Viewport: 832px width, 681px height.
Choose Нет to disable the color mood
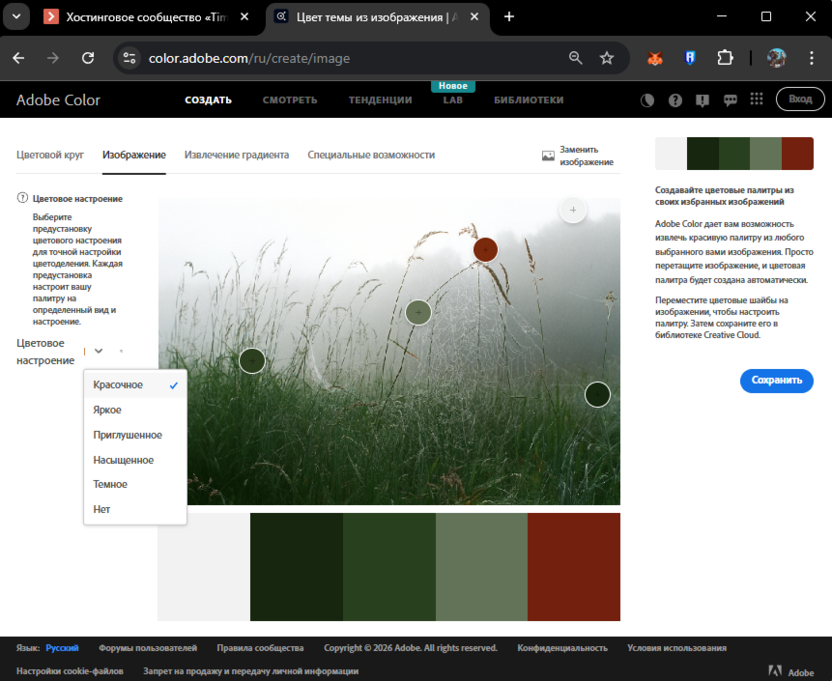point(101,509)
